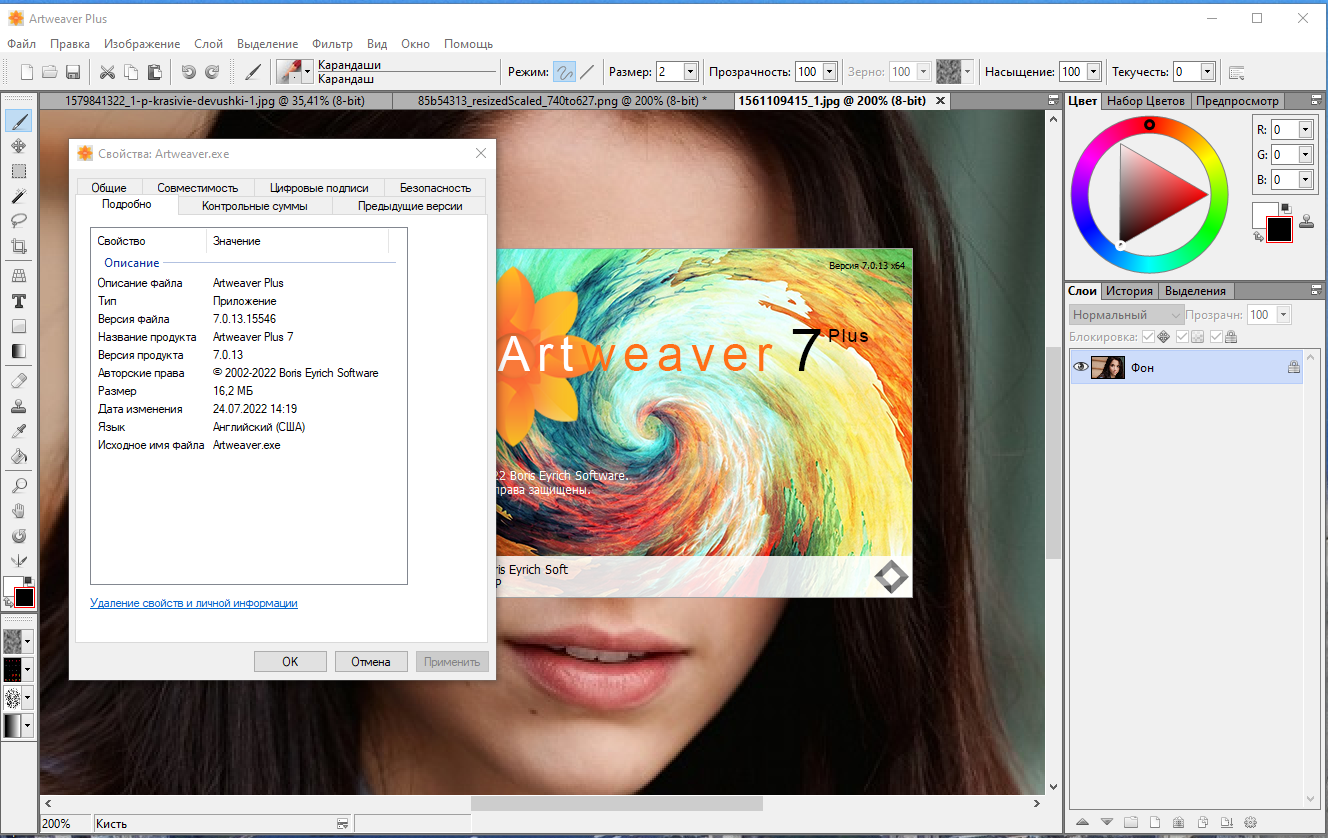Open the Нормальный blend mode dropdown
The image size is (1328, 838).
pos(1126,315)
